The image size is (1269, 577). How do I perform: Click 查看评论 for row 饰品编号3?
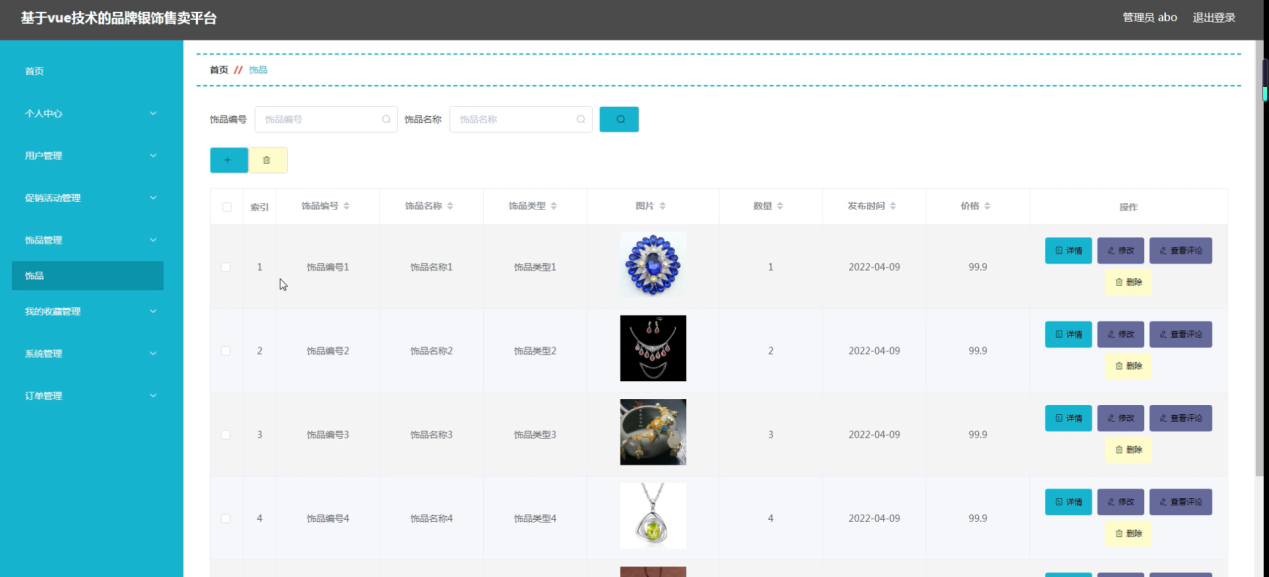pos(1180,418)
